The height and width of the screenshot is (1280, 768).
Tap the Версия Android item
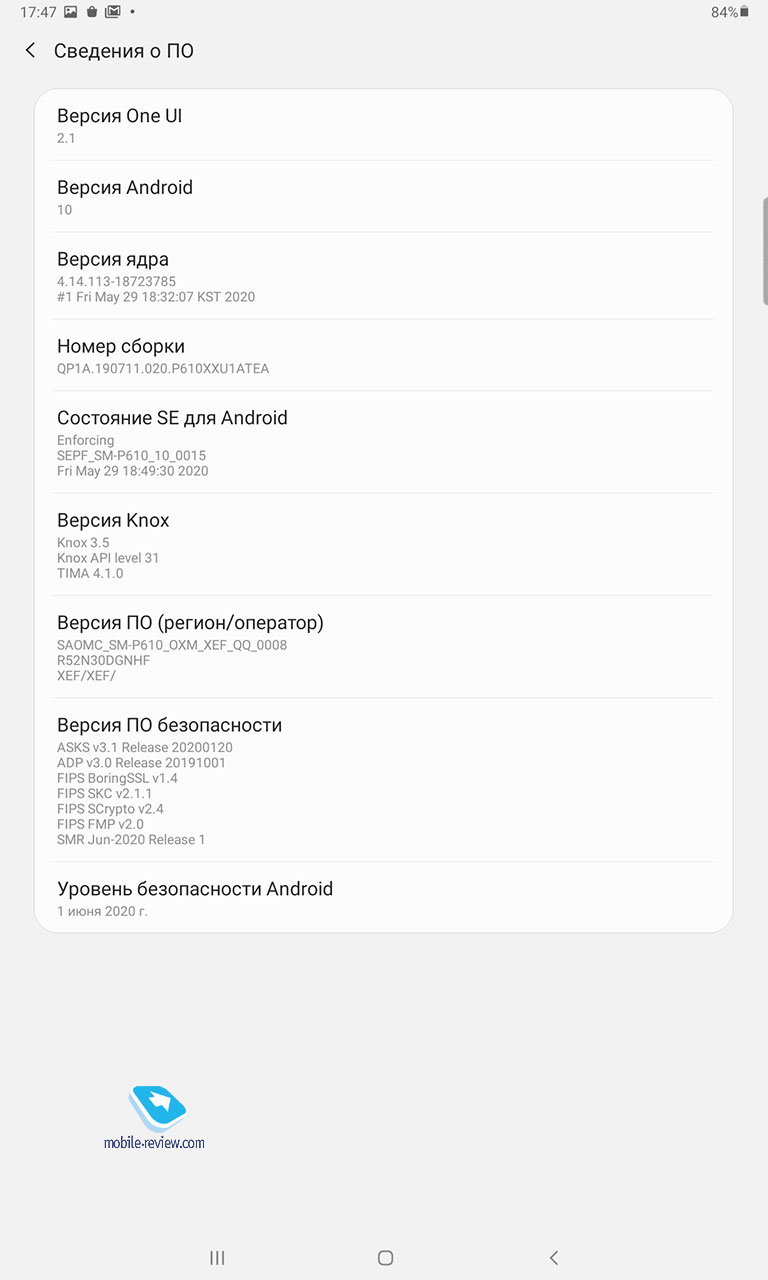[384, 197]
